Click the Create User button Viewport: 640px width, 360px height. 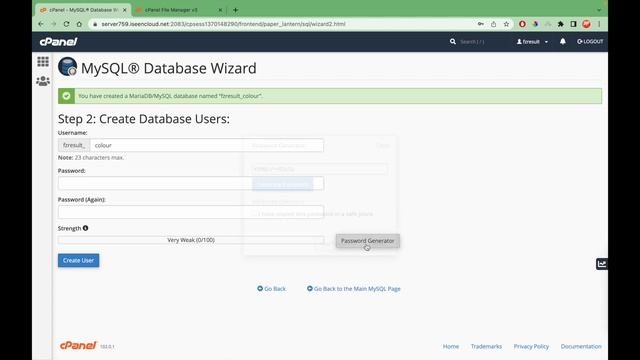78,260
